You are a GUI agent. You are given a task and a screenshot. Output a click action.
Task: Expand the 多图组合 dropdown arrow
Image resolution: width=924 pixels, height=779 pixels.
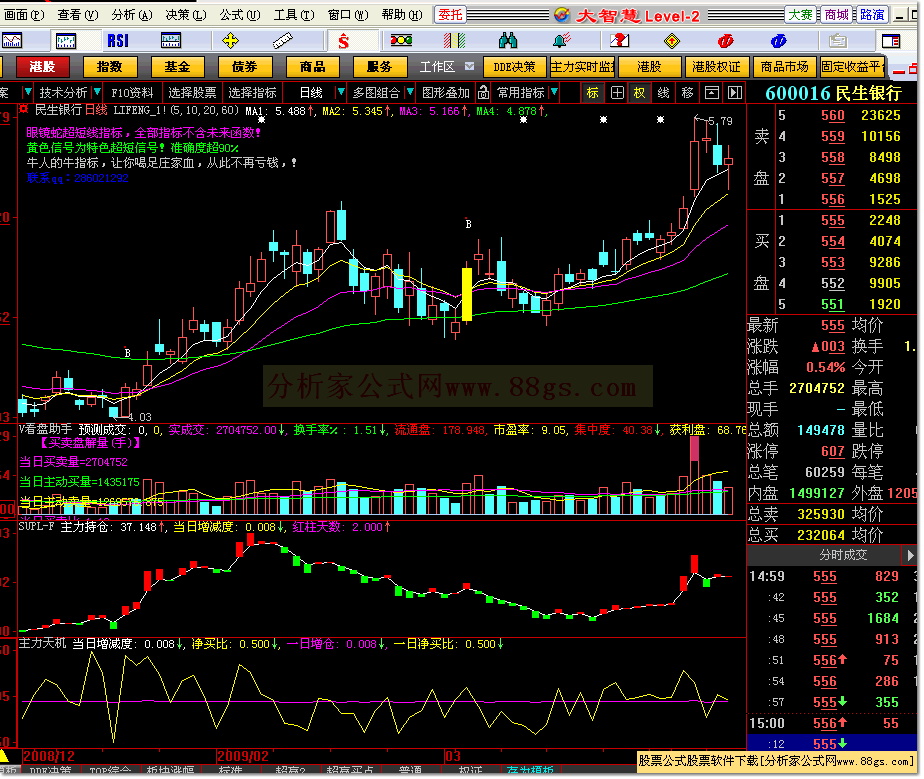pos(410,92)
